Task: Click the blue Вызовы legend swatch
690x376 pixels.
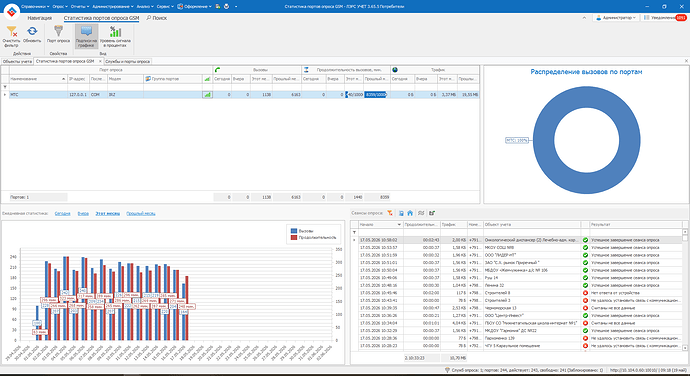Action: pyautogui.click(x=294, y=231)
